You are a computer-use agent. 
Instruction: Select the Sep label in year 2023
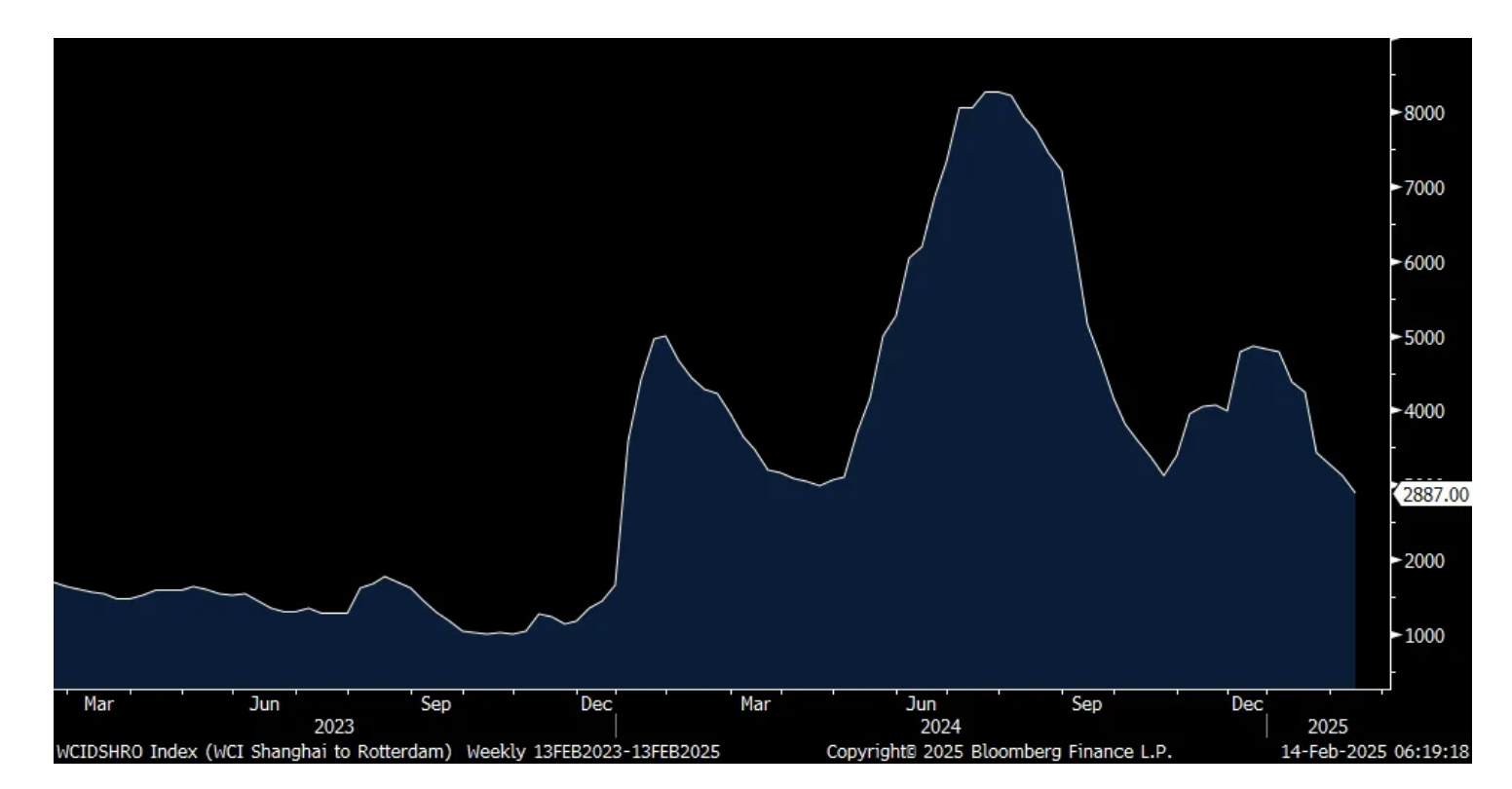point(435,704)
